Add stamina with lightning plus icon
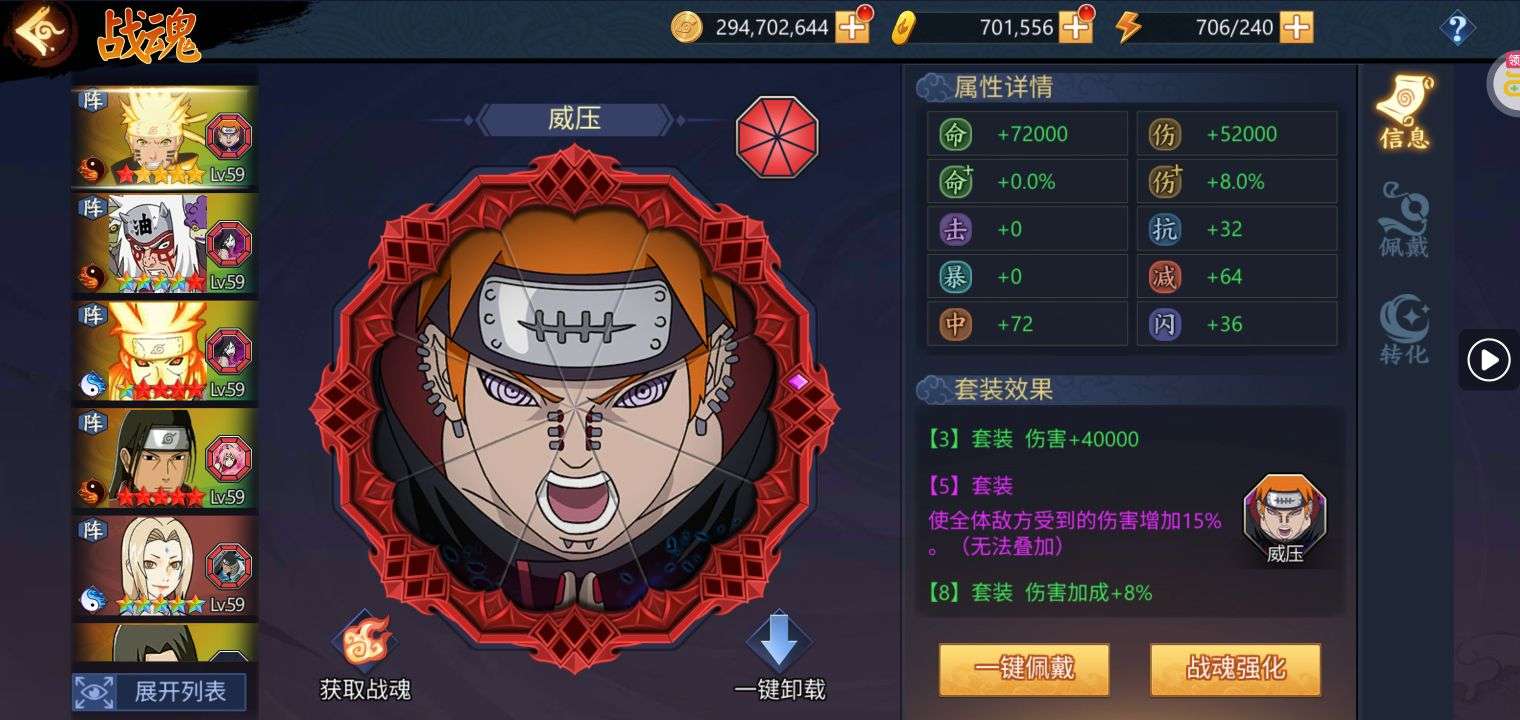 [x=1297, y=27]
